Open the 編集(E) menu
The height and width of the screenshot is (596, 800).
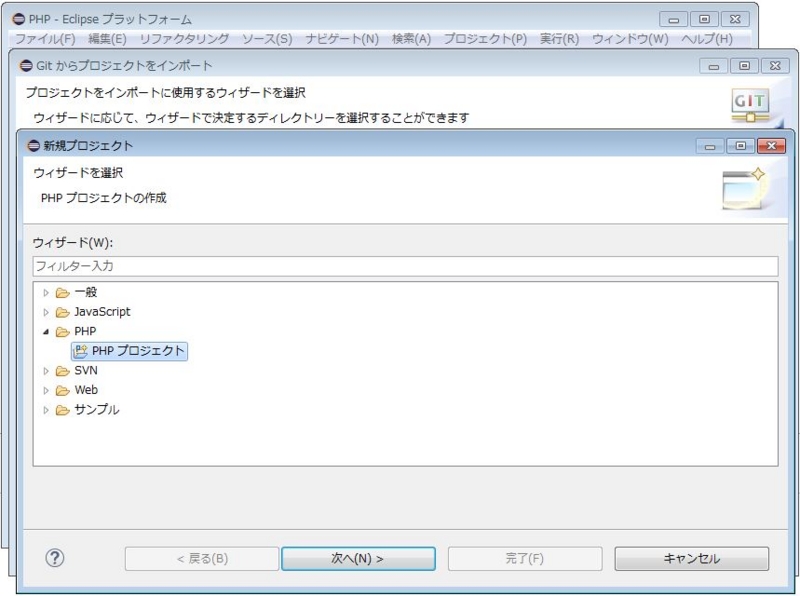107,39
